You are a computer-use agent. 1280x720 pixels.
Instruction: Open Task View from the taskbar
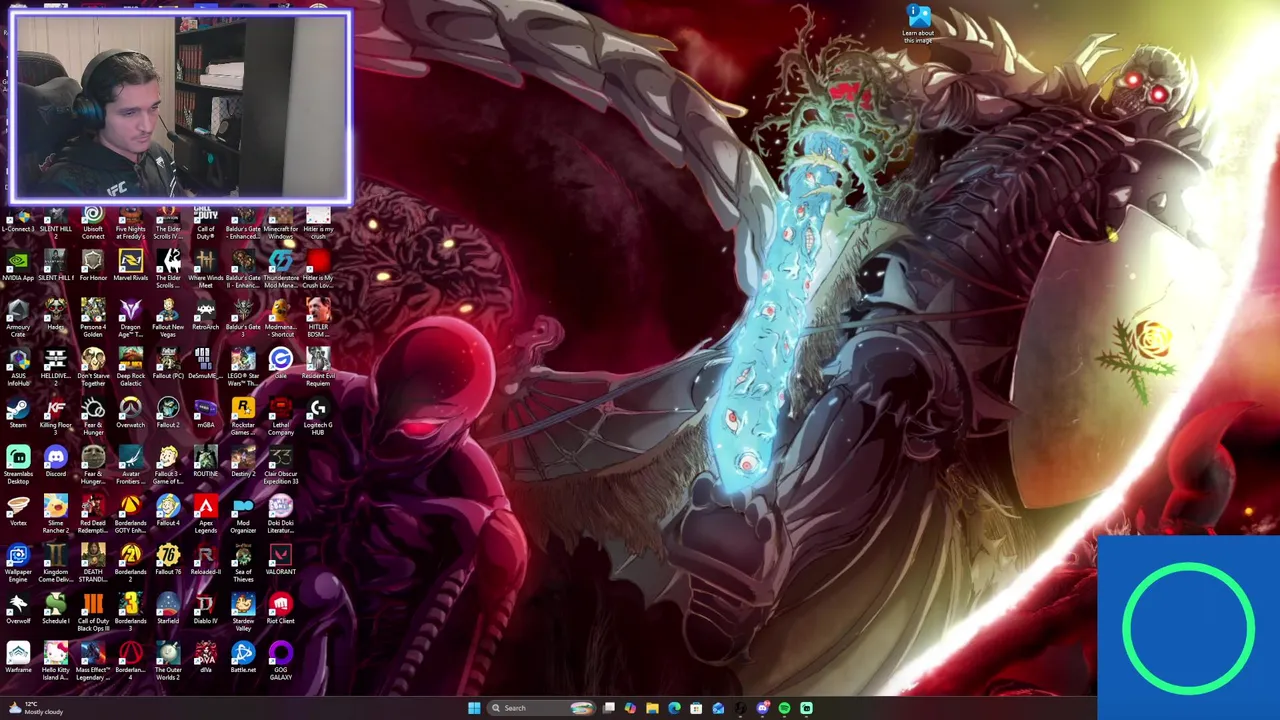608,708
